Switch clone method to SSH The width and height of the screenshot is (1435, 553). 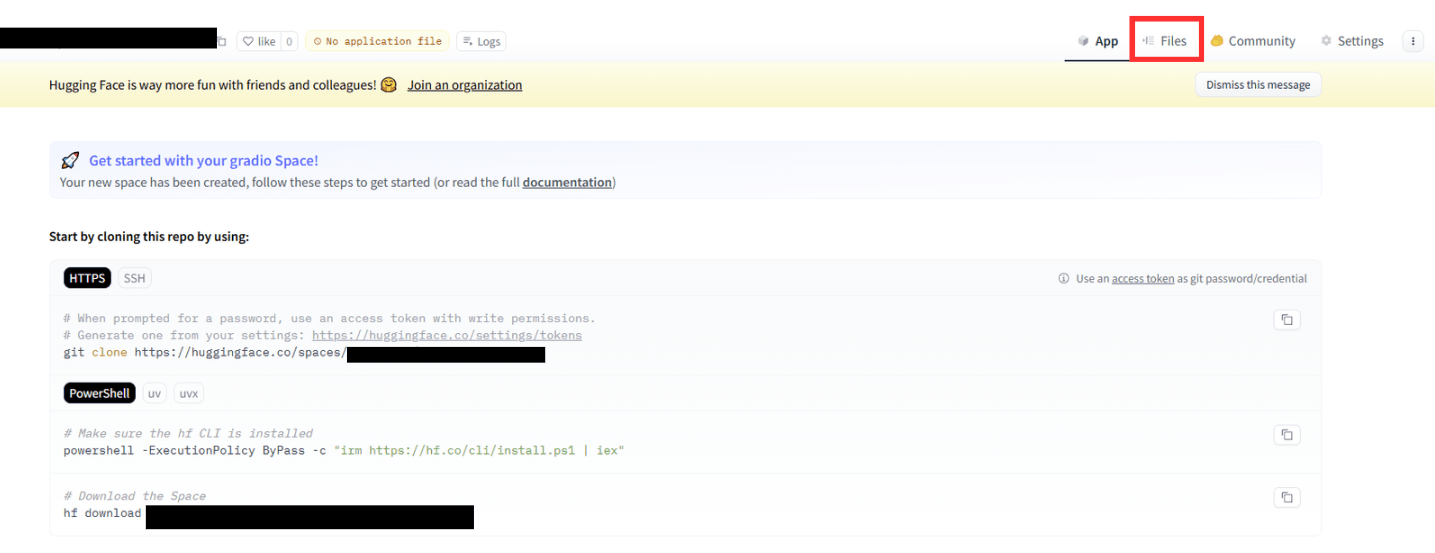[135, 278]
